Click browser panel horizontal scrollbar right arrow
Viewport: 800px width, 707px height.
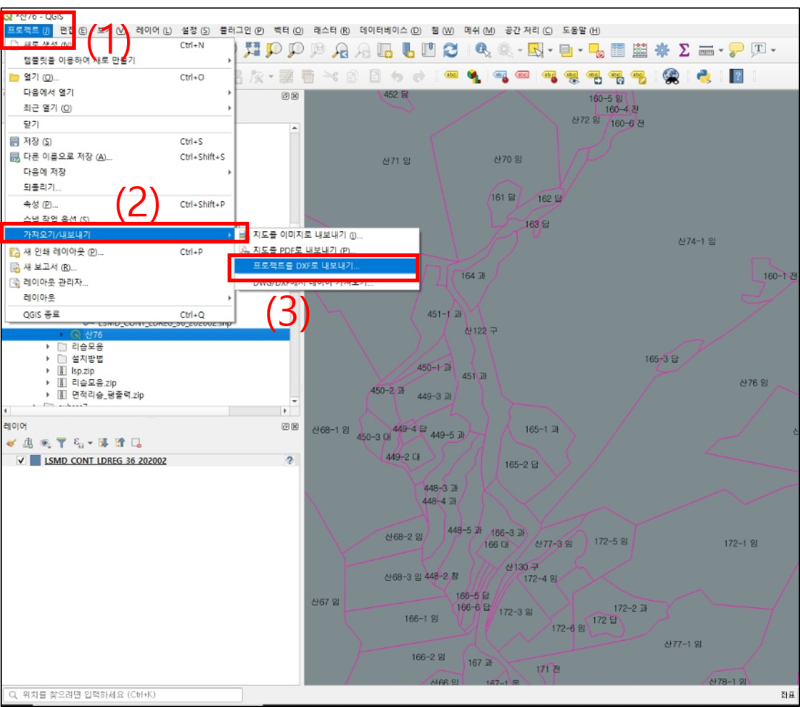[x=285, y=411]
